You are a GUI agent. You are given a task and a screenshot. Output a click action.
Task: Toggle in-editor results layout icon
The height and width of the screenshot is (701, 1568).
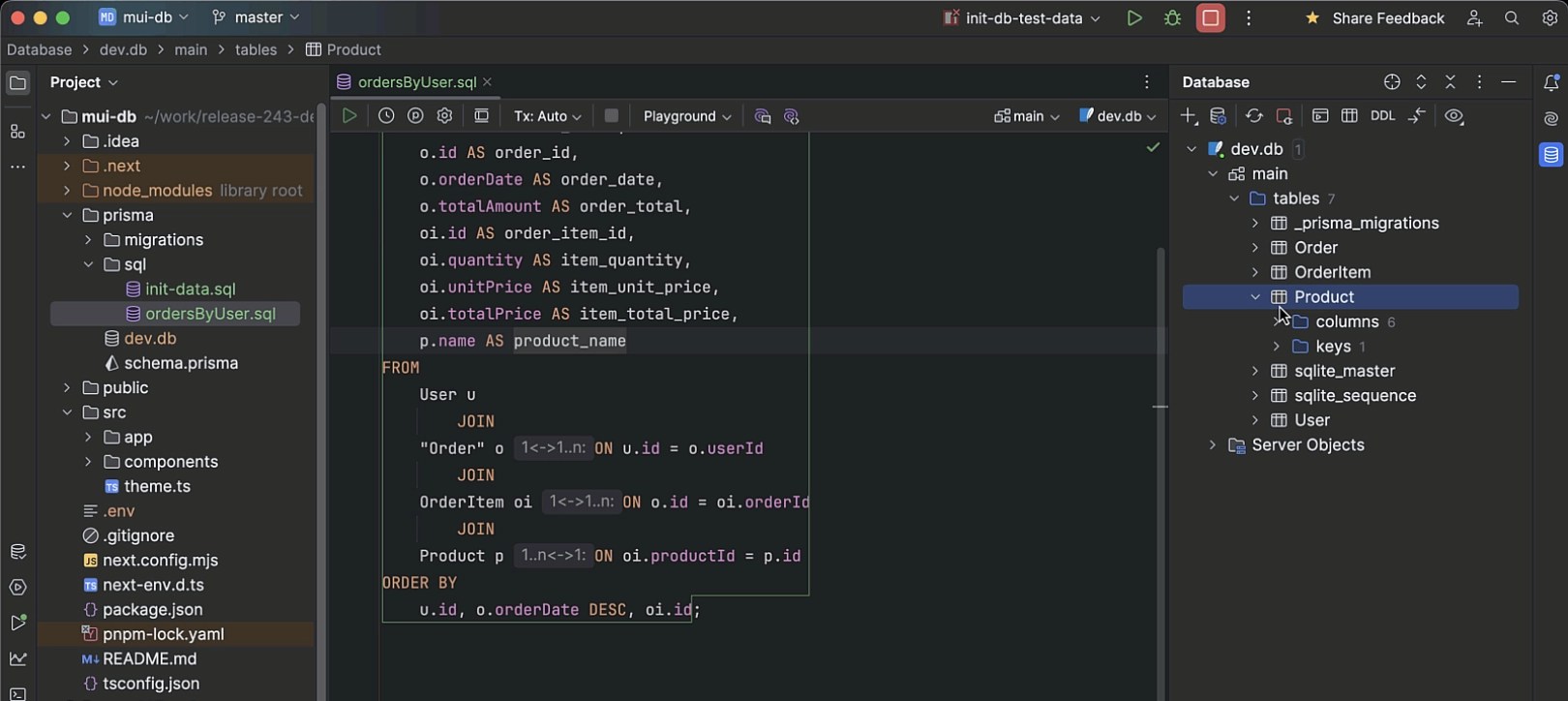(481, 116)
